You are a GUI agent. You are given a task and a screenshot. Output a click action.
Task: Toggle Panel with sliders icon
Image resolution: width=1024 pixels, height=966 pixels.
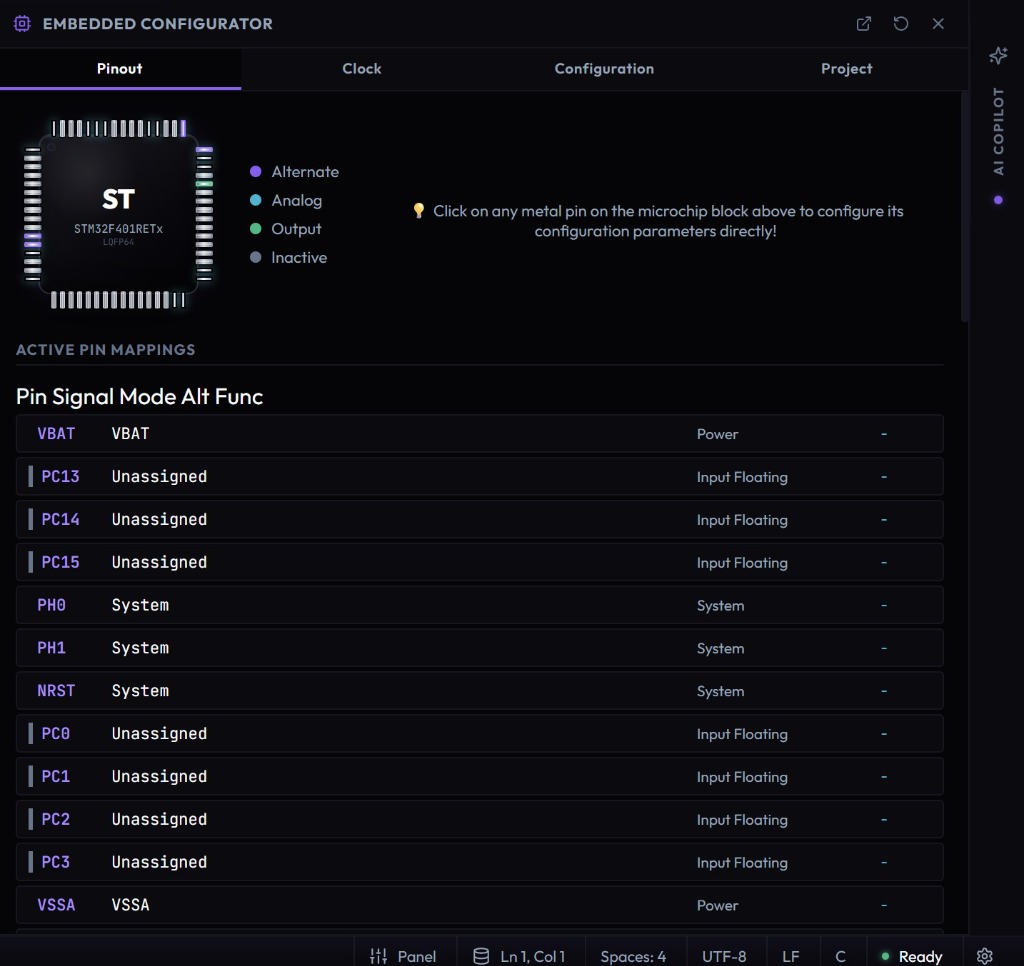point(378,956)
